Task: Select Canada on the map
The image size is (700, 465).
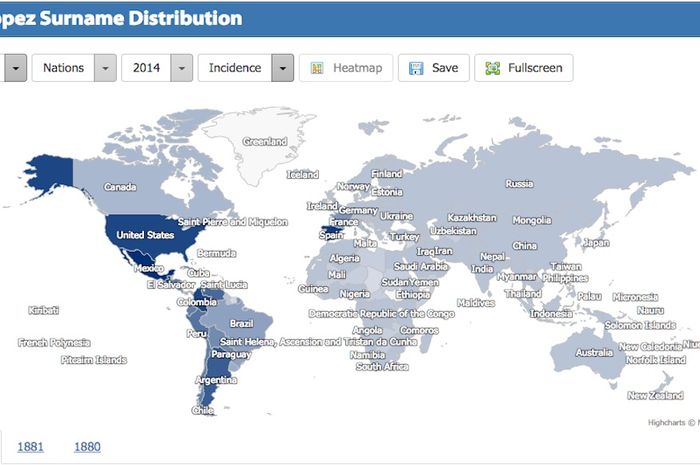Action: click(x=120, y=187)
